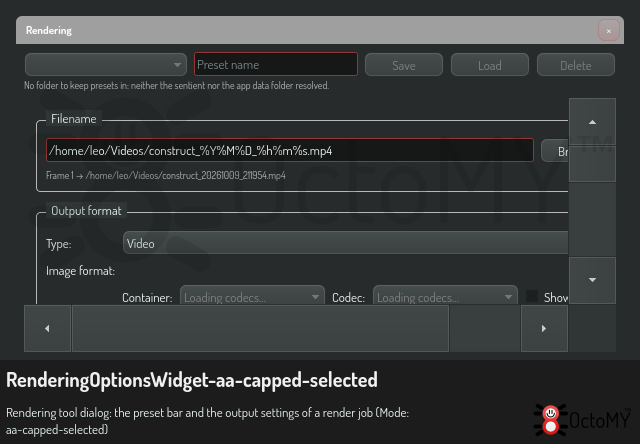Open the Type dropdown showing Video
Image resolution: width=640 pixels, height=444 pixels.
[345, 243]
